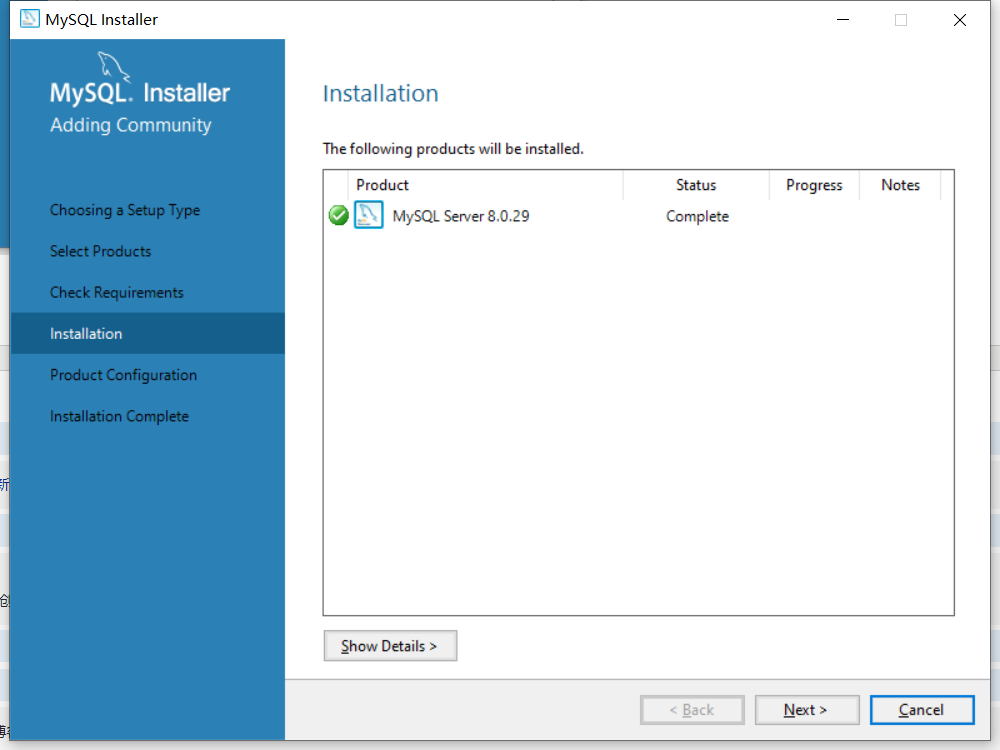Viewport: 1000px width, 750px height.
Task: Click the Status column header
Action: (x=696, y=185)
